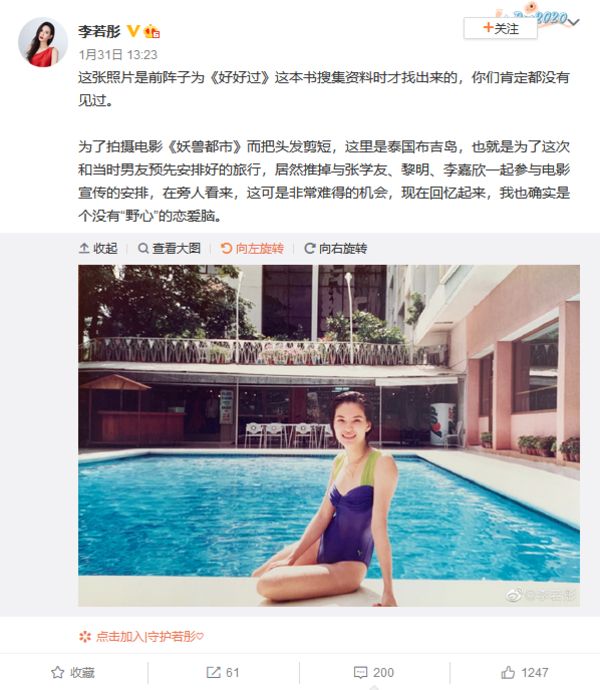Open the 李若彤 username link
Image resolution: width=600 pixels, height=690 pixels.
click(x=99, y=31)
